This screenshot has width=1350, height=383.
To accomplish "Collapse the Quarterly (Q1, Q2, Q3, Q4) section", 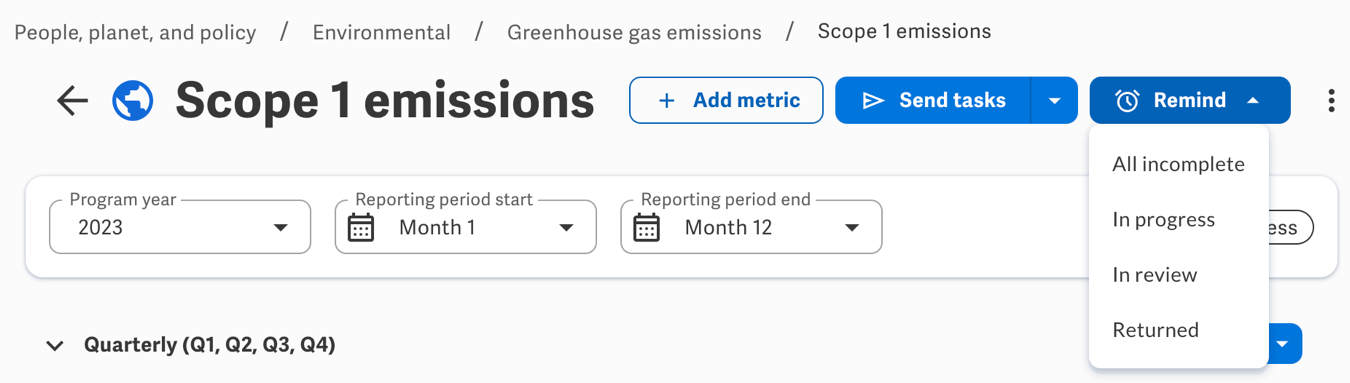I will point(55,346).
